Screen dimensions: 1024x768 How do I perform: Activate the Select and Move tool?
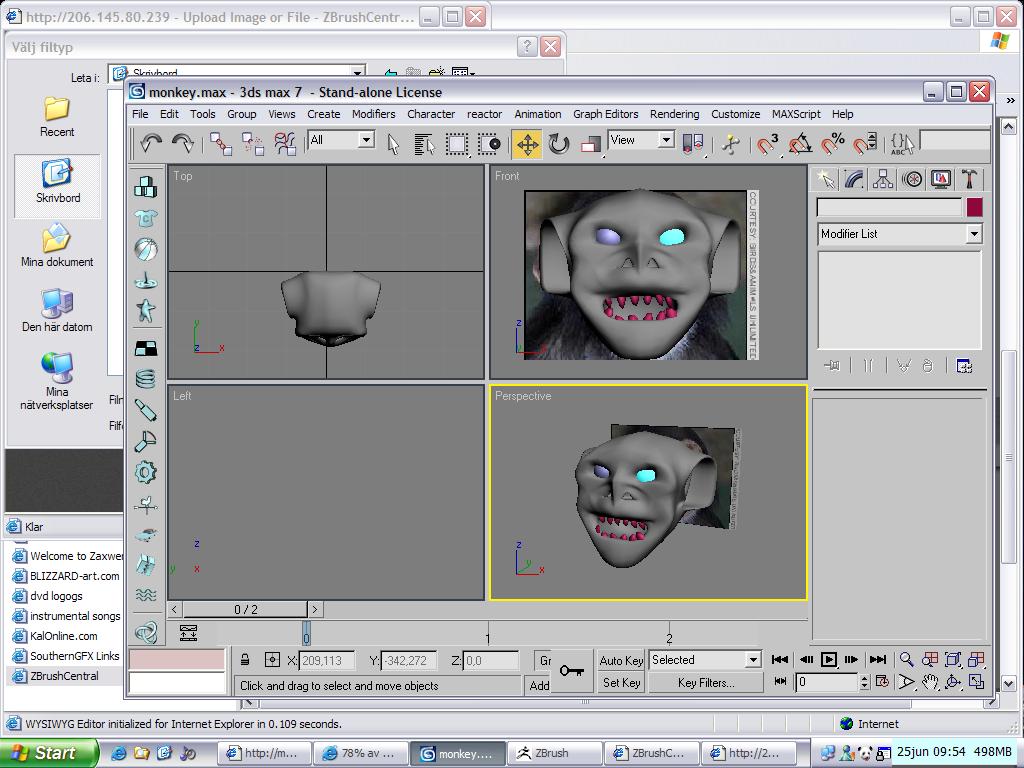click(527, 144)
